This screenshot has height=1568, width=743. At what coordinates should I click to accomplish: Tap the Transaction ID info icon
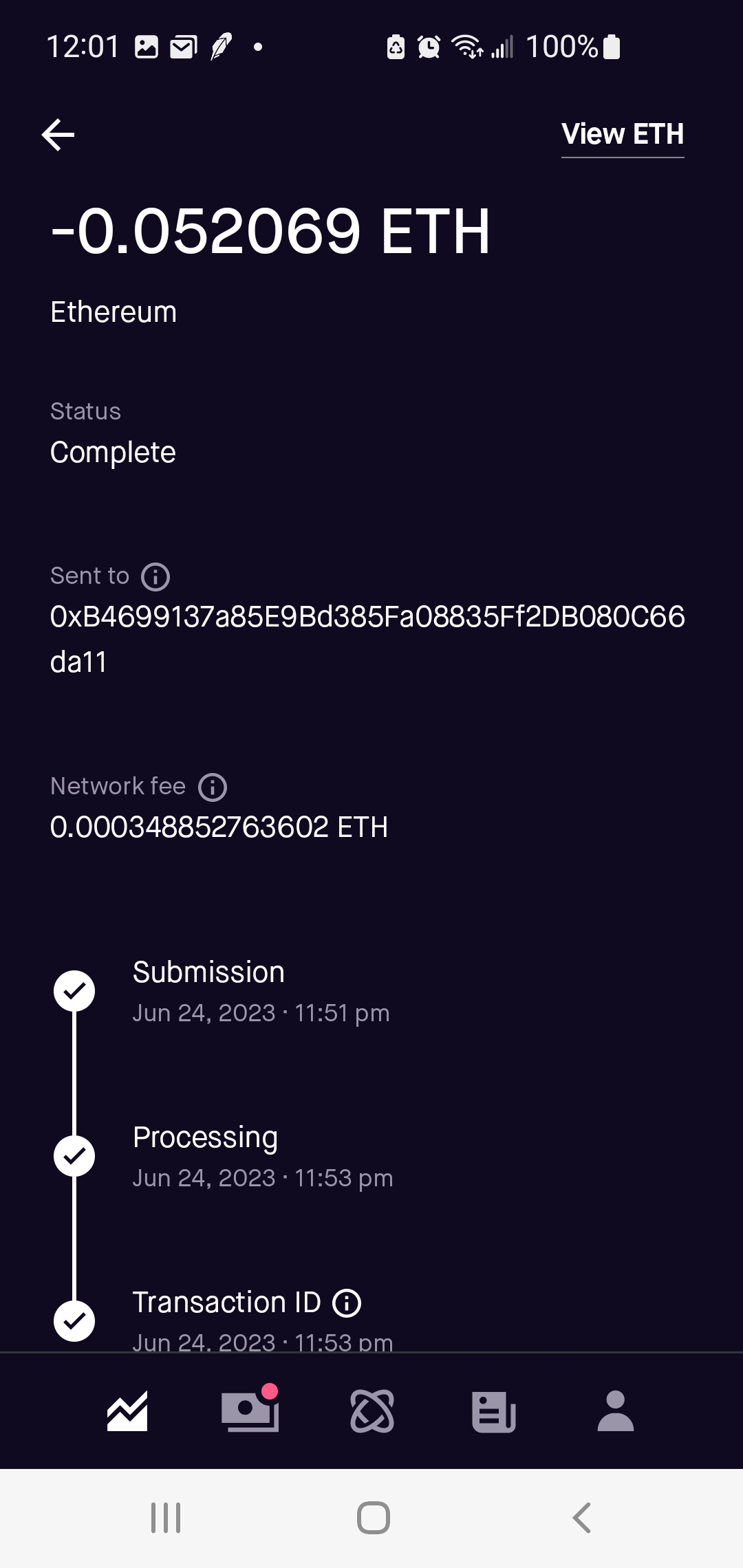point(347,1303)
